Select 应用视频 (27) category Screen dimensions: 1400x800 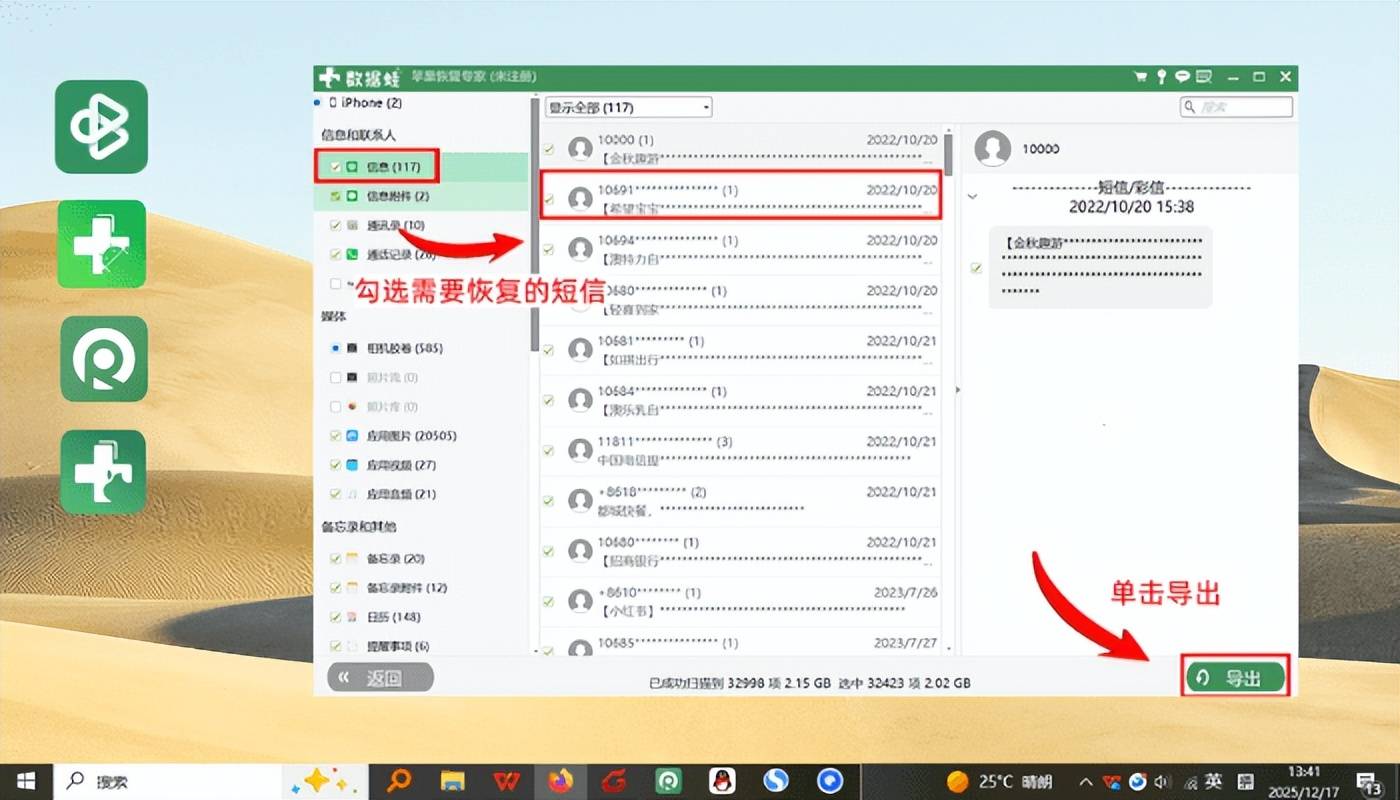[x=401, y=465]
